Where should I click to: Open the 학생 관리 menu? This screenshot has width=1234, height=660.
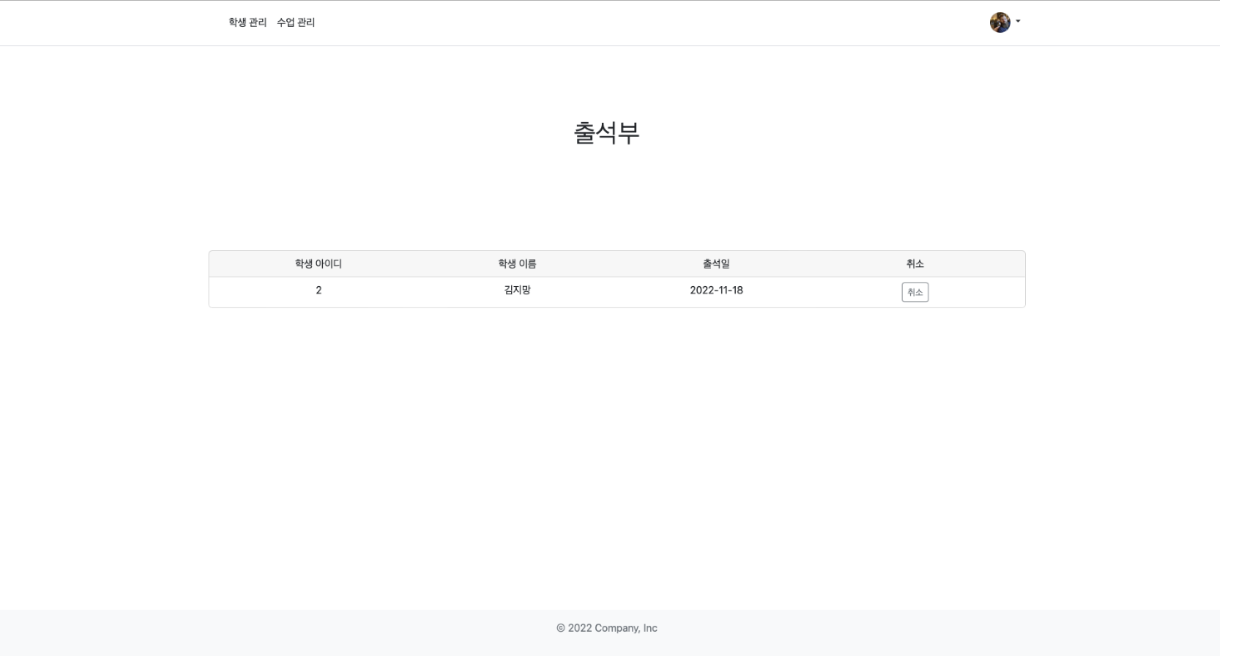point(248,23)
